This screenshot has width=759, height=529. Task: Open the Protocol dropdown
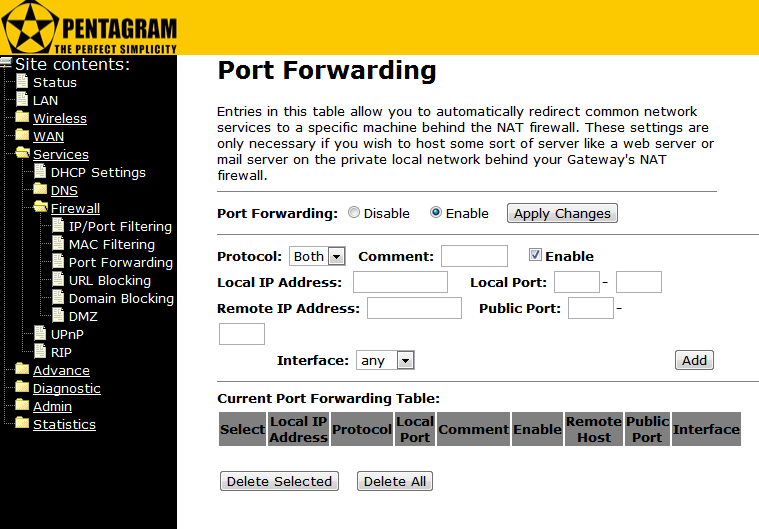pos(317,256)
